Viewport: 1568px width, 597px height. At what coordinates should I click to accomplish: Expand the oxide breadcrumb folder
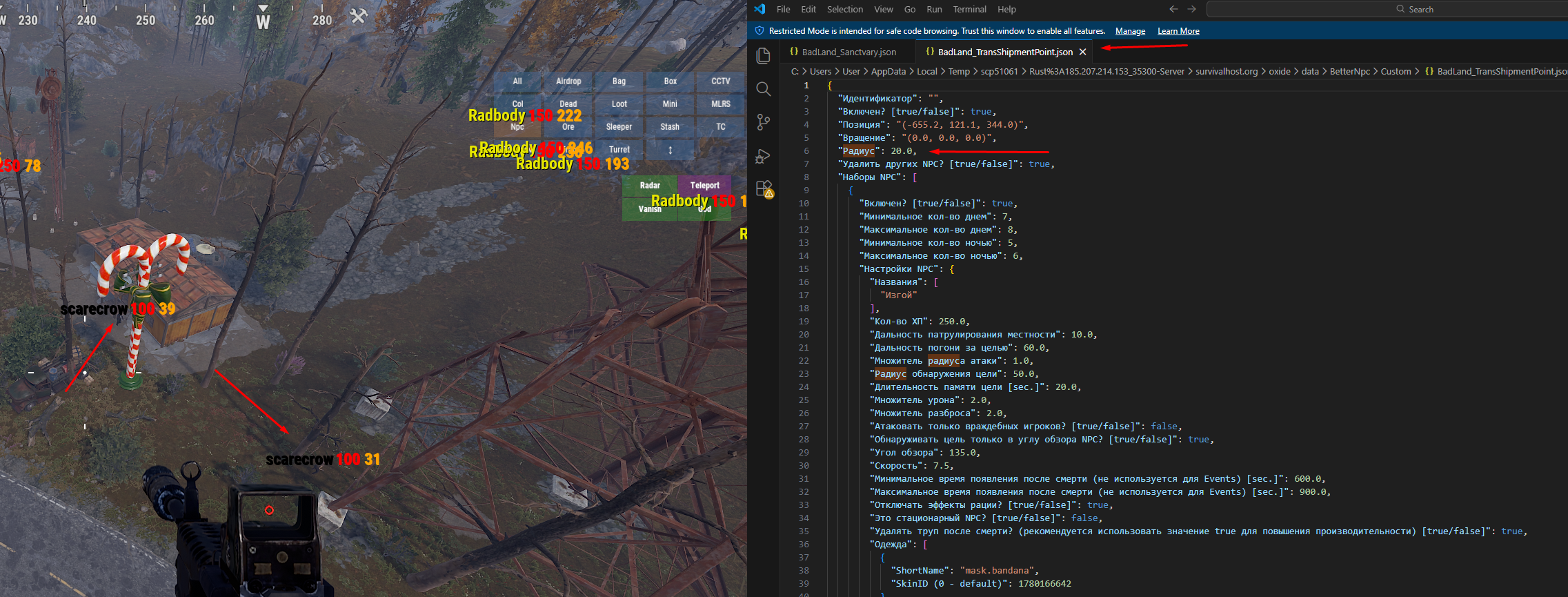point(1279,71)
